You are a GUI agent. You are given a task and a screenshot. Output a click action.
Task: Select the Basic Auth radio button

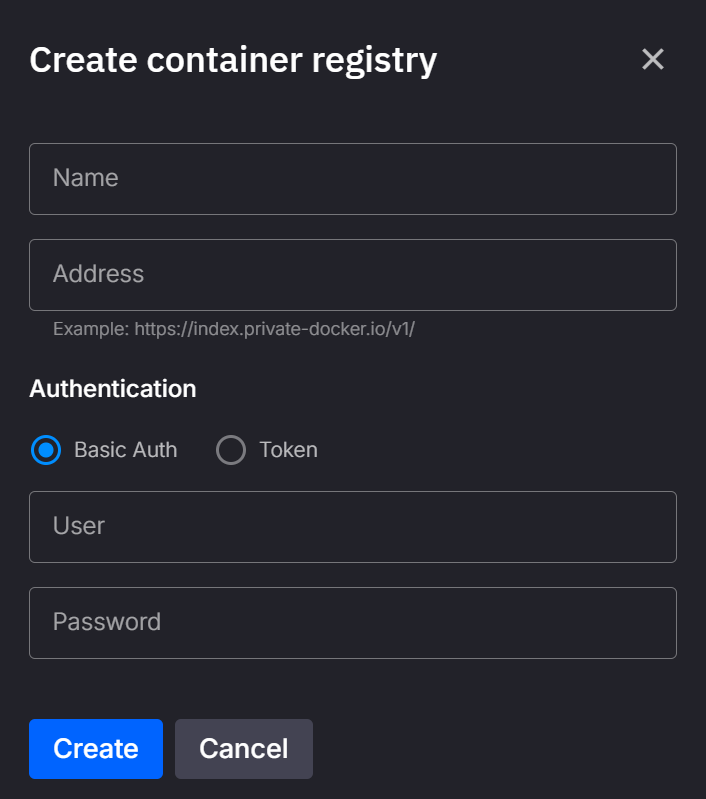(x=46, y=450)
